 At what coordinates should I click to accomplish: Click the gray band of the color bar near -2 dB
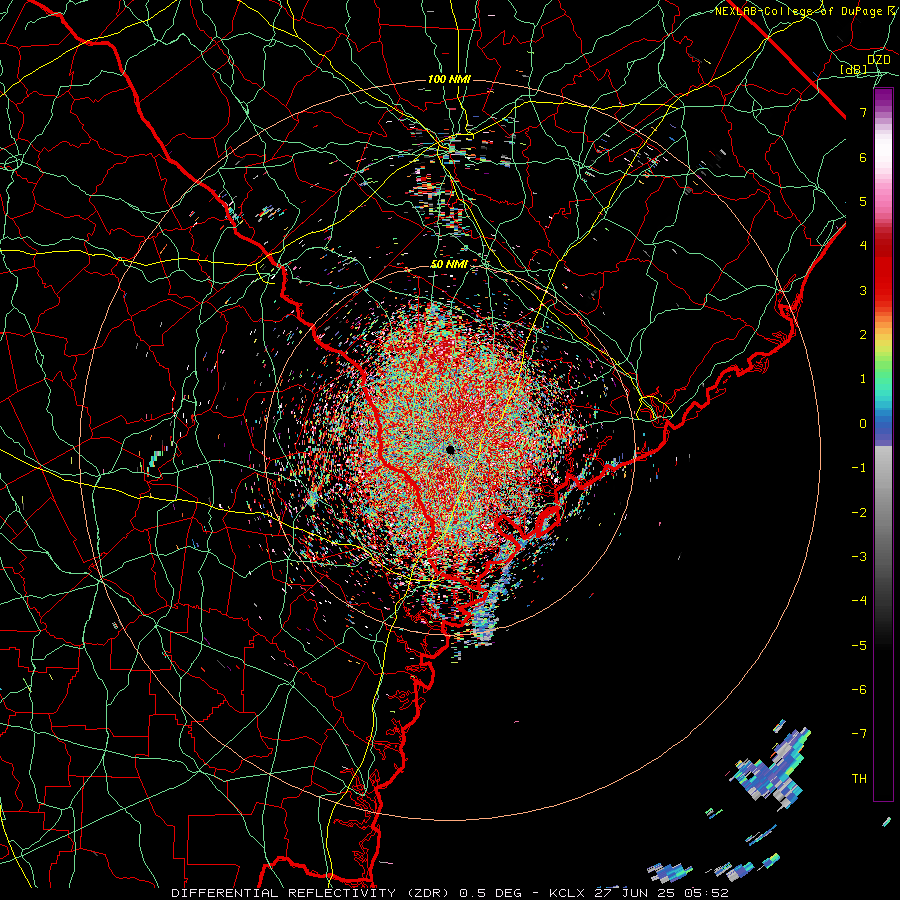883,511
